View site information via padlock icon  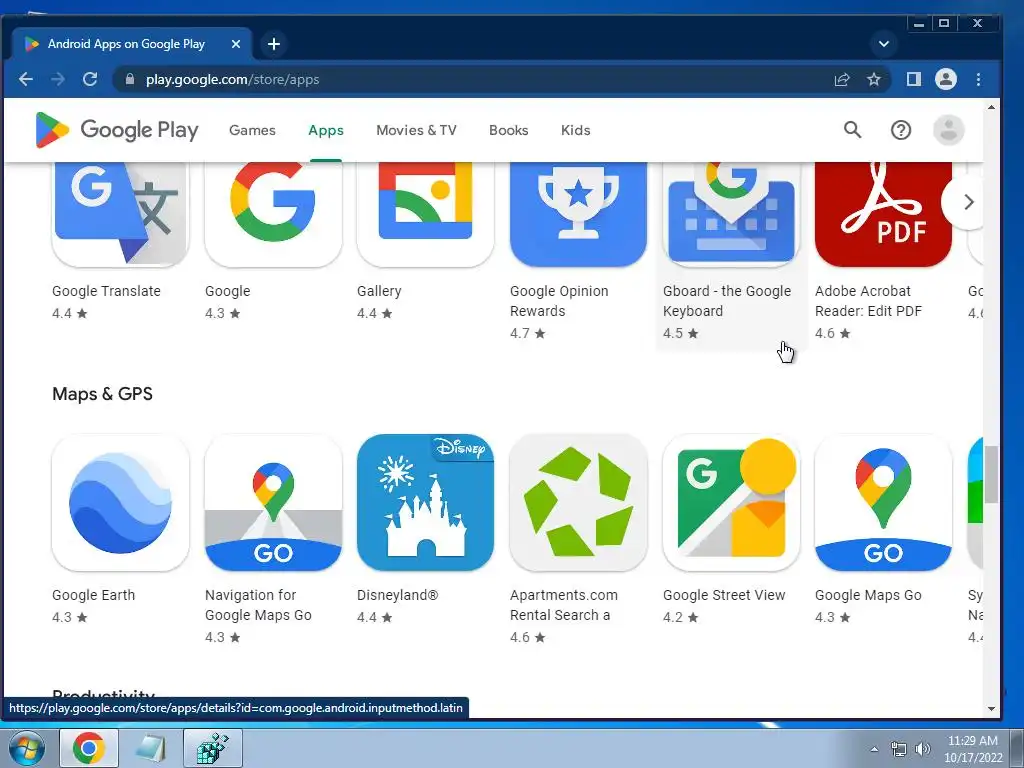130,80
